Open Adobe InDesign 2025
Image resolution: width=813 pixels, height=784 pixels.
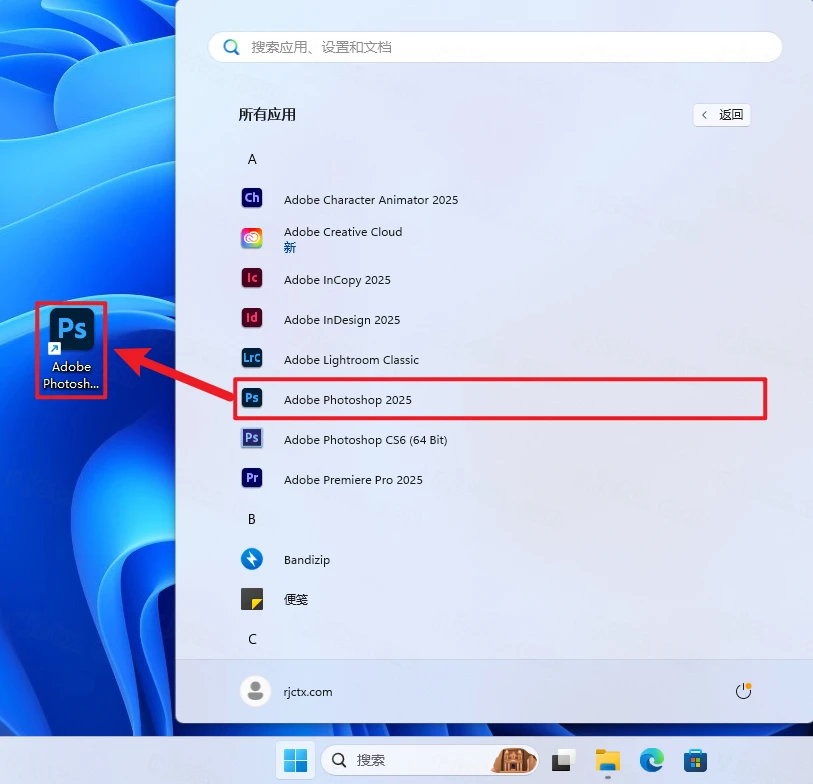click(x=340, y=320)
